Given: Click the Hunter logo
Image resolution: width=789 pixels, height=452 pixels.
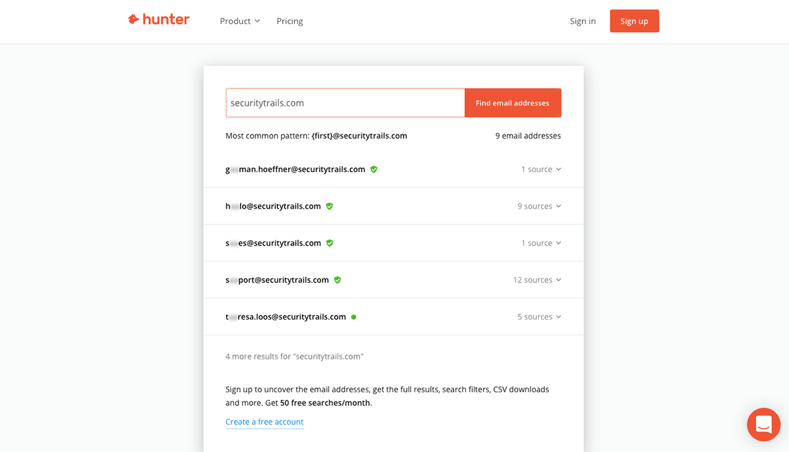Looking at the screenshot, I should 159,20.
